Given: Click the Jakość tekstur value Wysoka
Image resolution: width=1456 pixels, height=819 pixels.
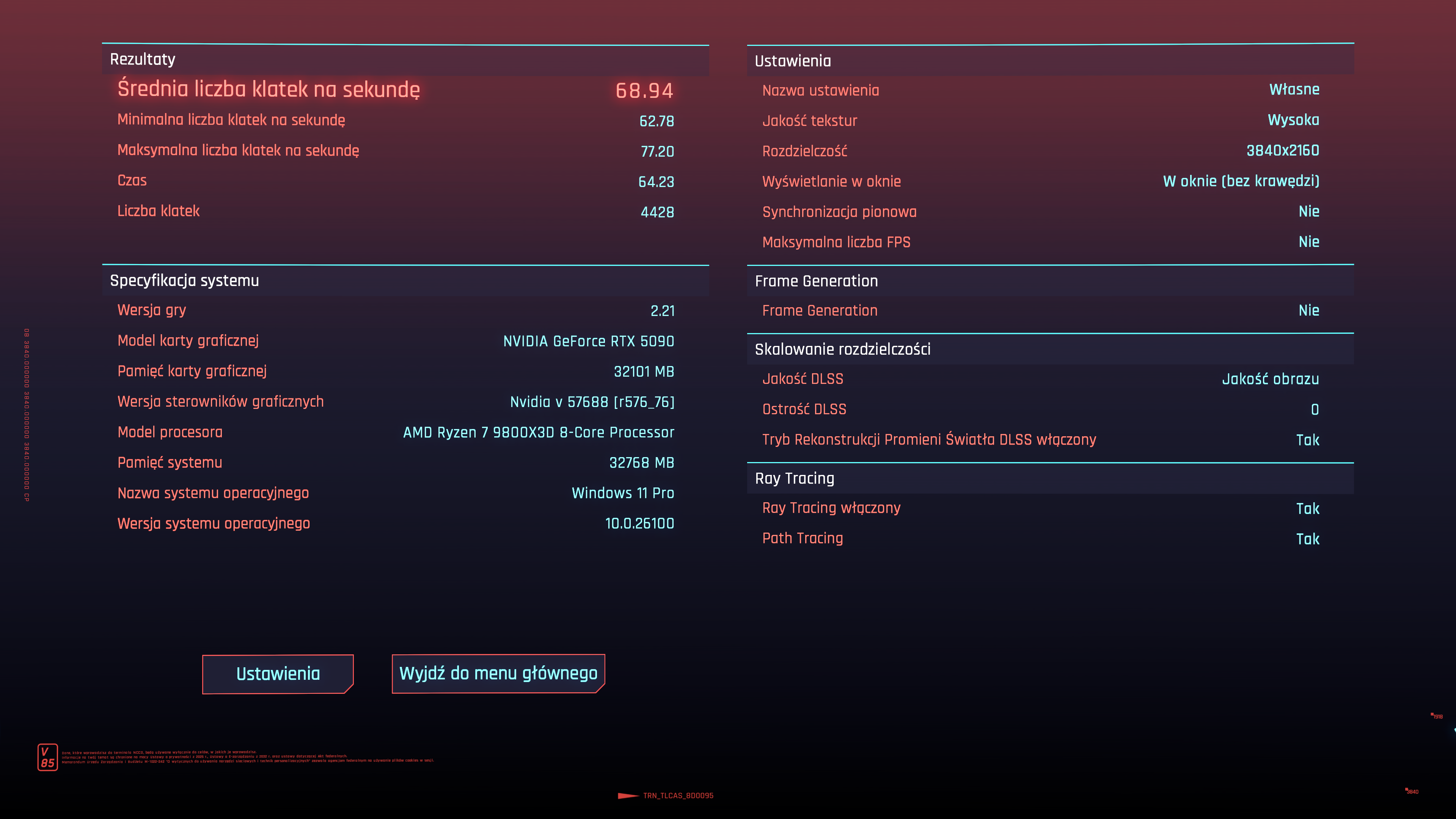Looking at the screenshot, I should 1293,120.
